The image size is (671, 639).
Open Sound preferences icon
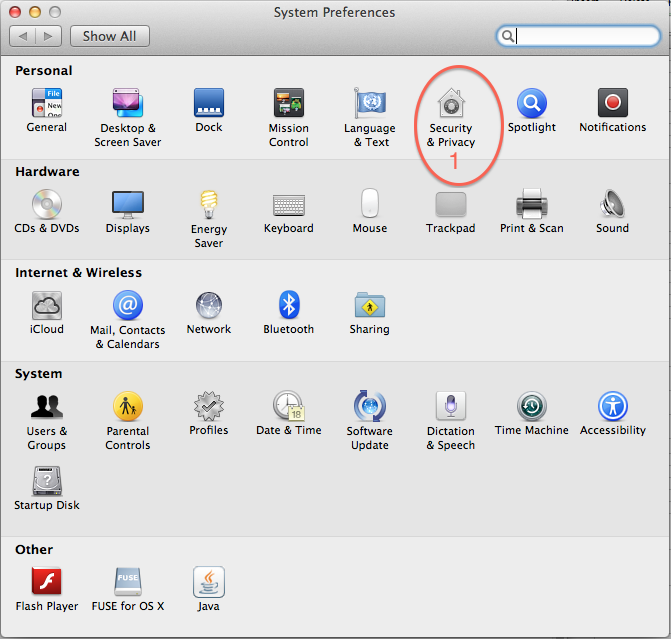pyautogui.click(x=612, y=204)
